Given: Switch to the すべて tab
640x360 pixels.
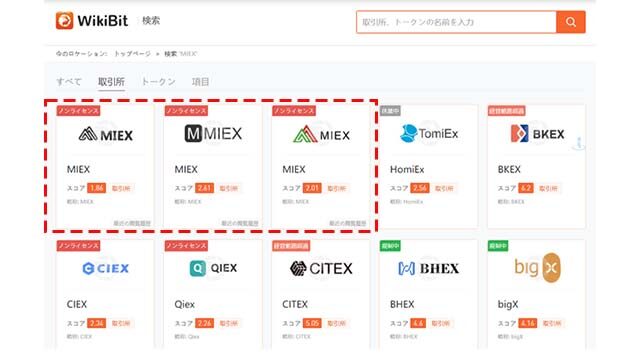Looking at the screenshot, I should tap(69, 82).
